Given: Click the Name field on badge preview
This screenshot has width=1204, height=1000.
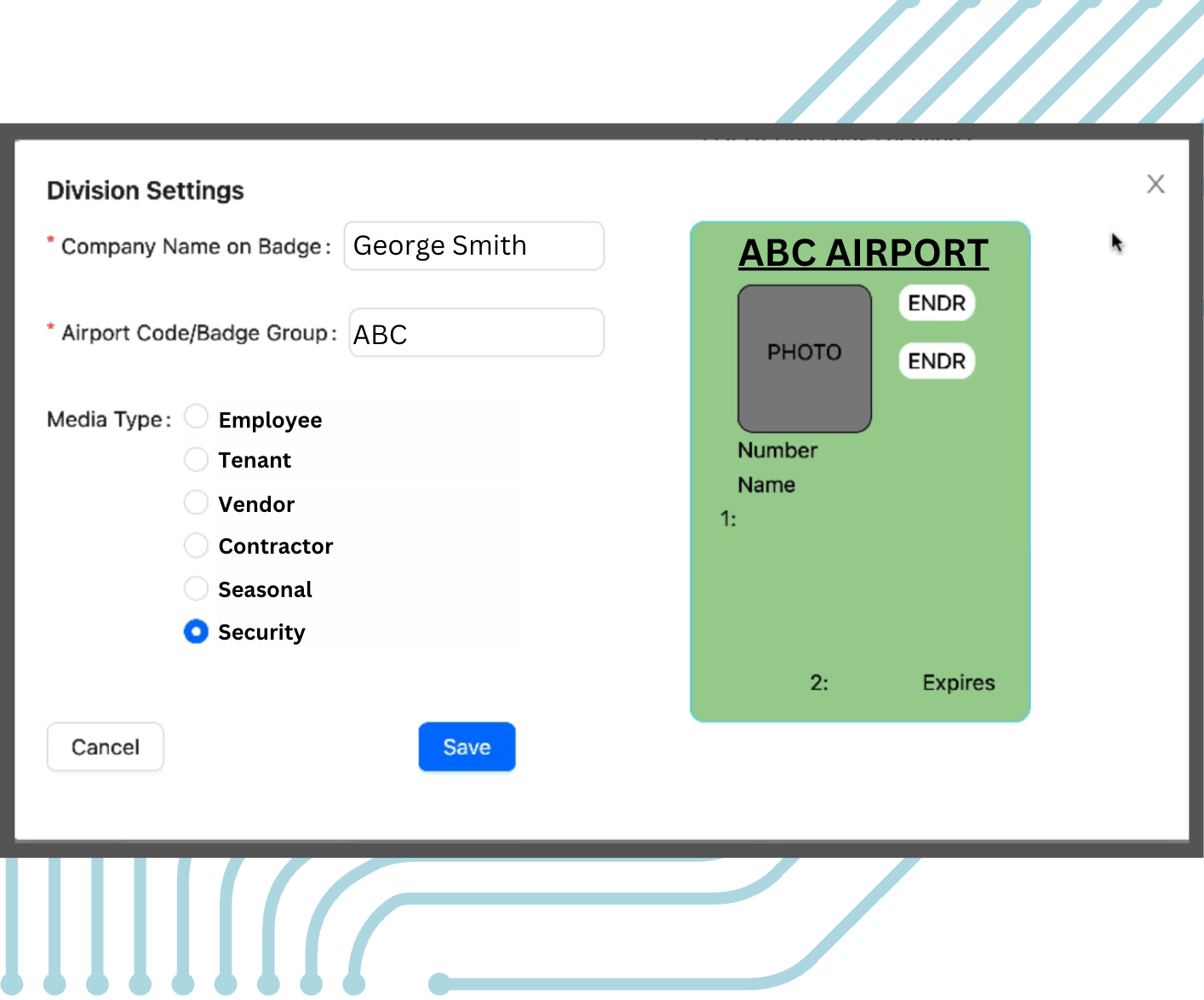Looking at the screenshot, I should point(766,485).
